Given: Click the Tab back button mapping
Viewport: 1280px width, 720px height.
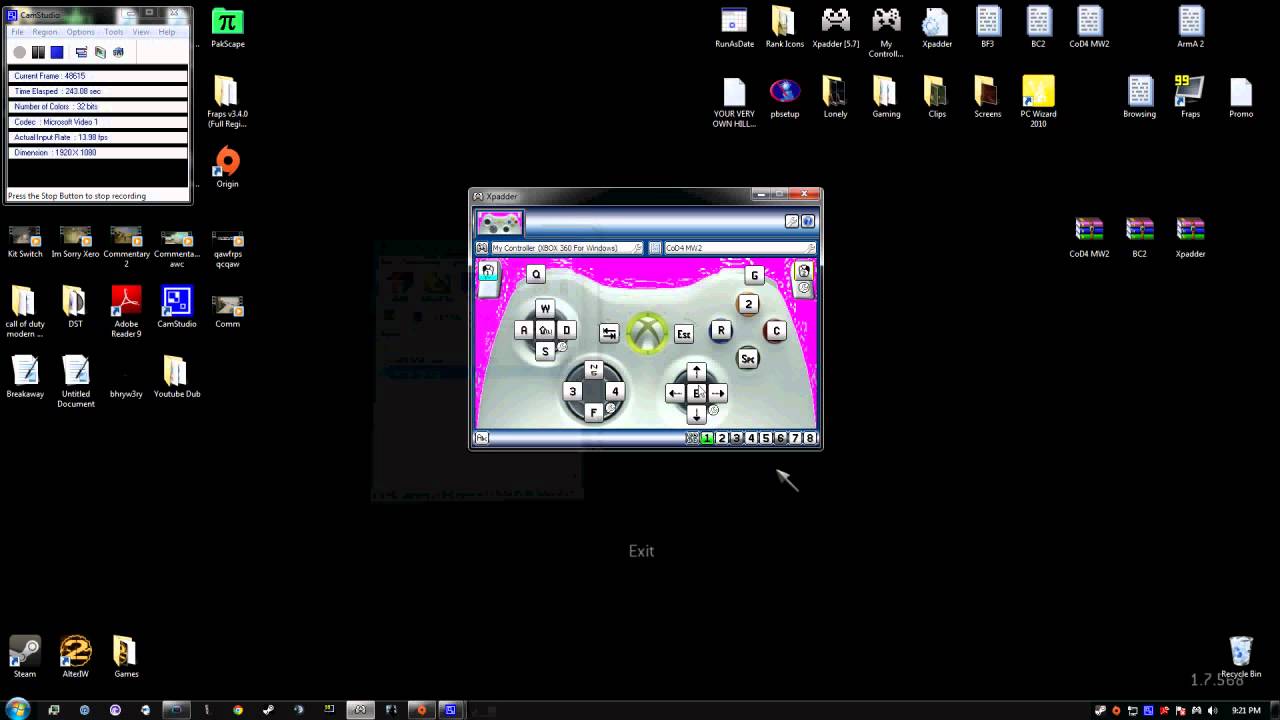Looking at the screenshot, I should point(609,333).
